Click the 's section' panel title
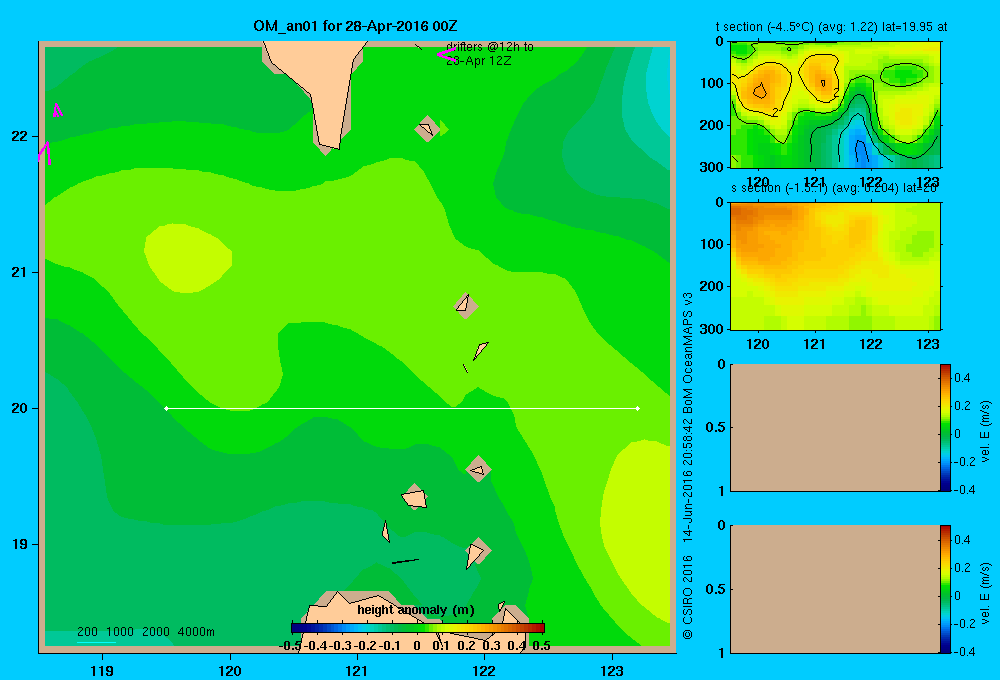This screenshot has height=680, width=1000. pos(834,188)
